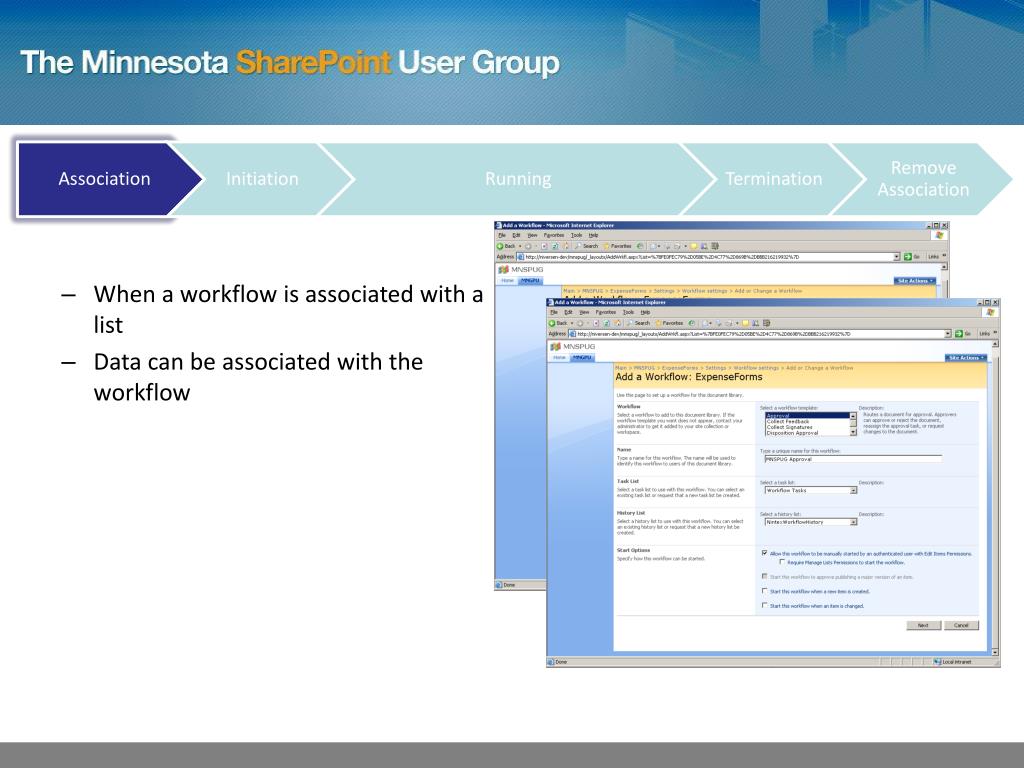This screenshot has width=1024, height=768.
Task: Click Home icon in front IE toolbar
Action: [x=617, y=323]
